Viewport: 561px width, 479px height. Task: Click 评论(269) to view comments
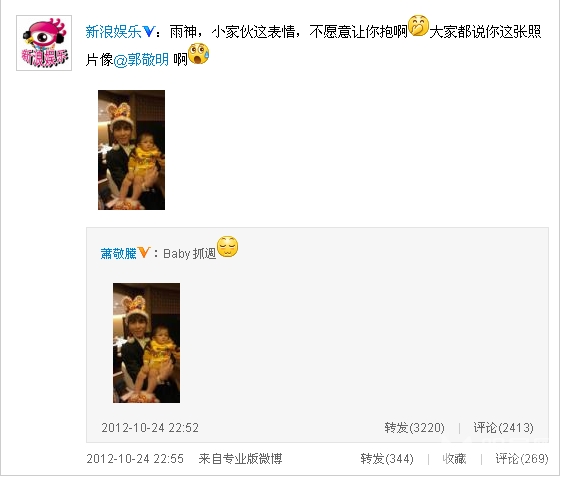[x=522, y=459]
